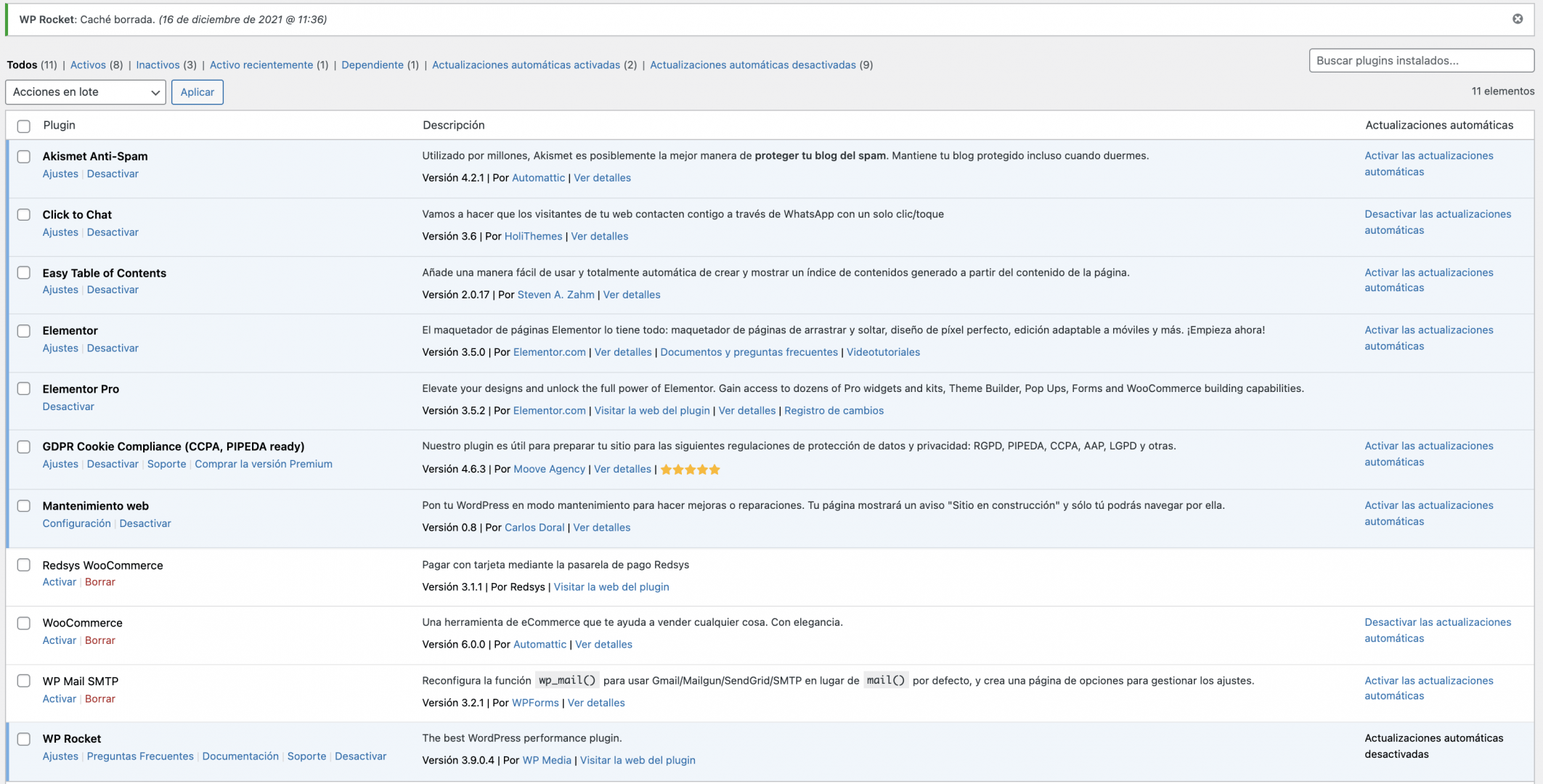Click the Descripción column header
The height and width of the screenshot is (784, 1543).
[454, 126]
